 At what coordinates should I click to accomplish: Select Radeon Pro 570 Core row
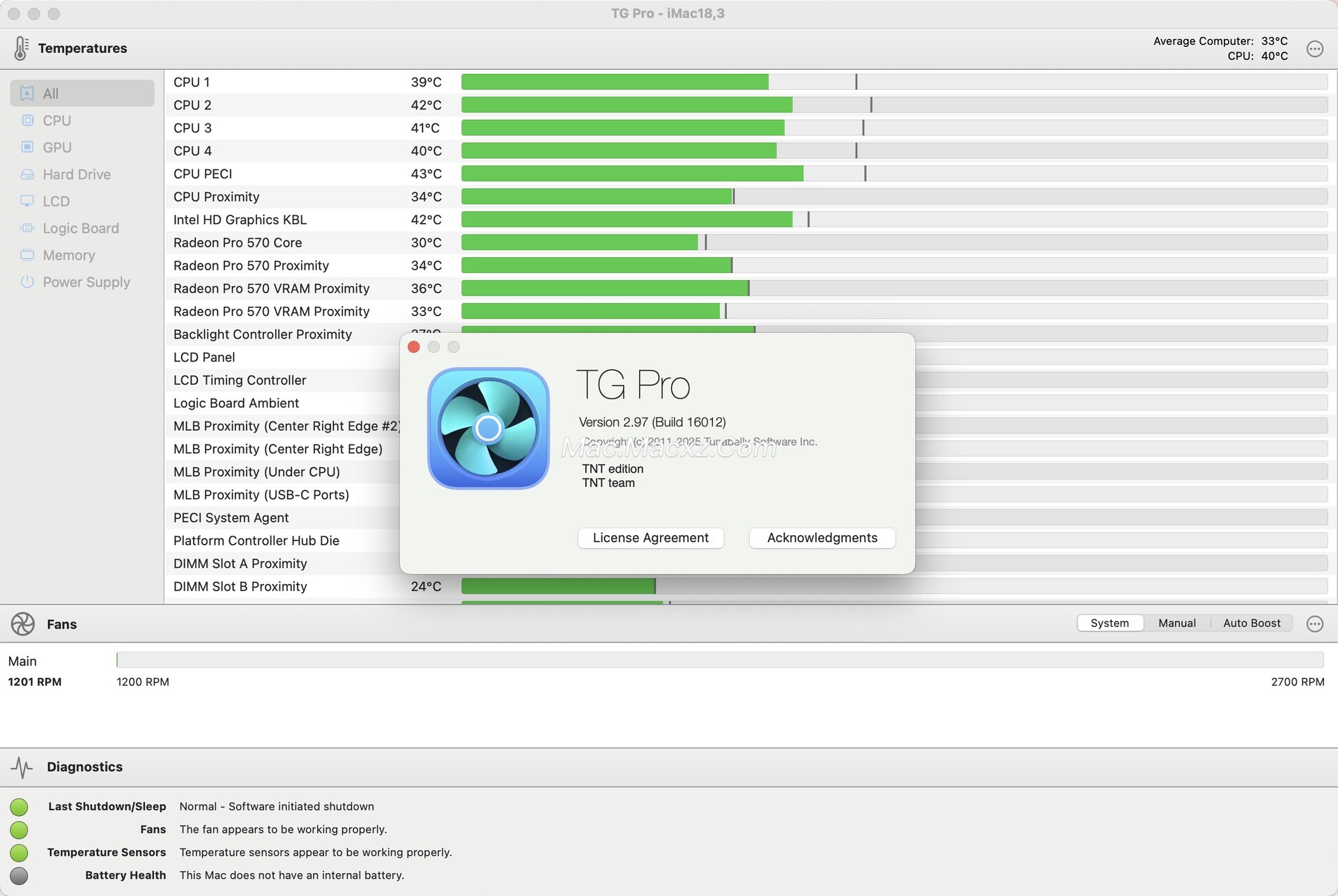point(751,242)
